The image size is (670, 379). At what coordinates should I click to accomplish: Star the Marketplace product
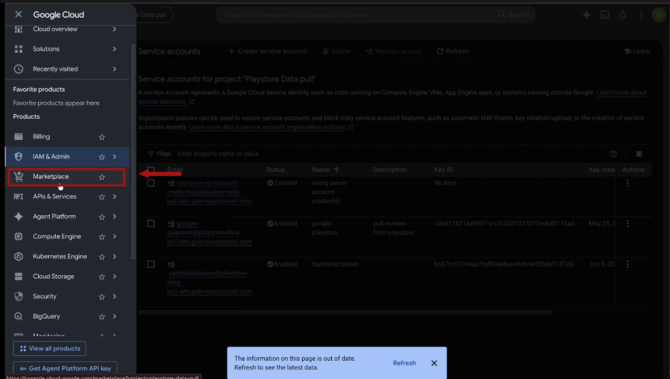click(102, 177)
